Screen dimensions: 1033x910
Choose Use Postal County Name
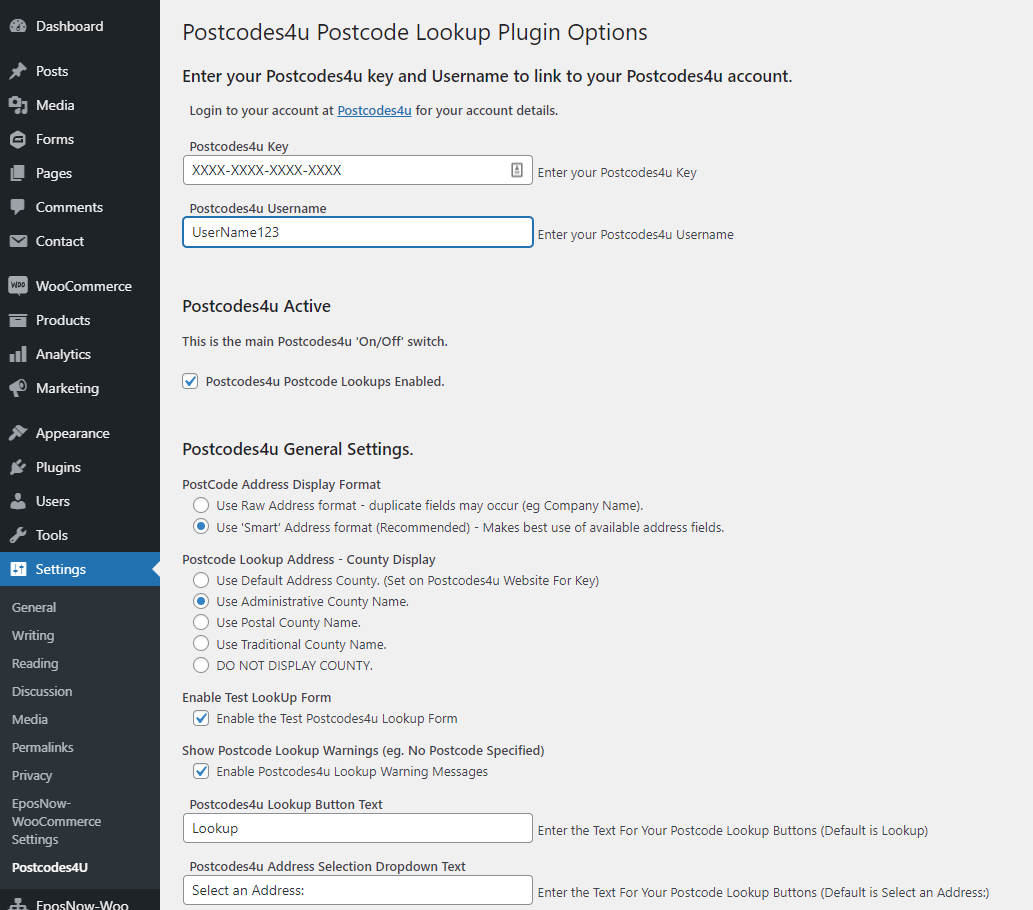pos(201,622)
